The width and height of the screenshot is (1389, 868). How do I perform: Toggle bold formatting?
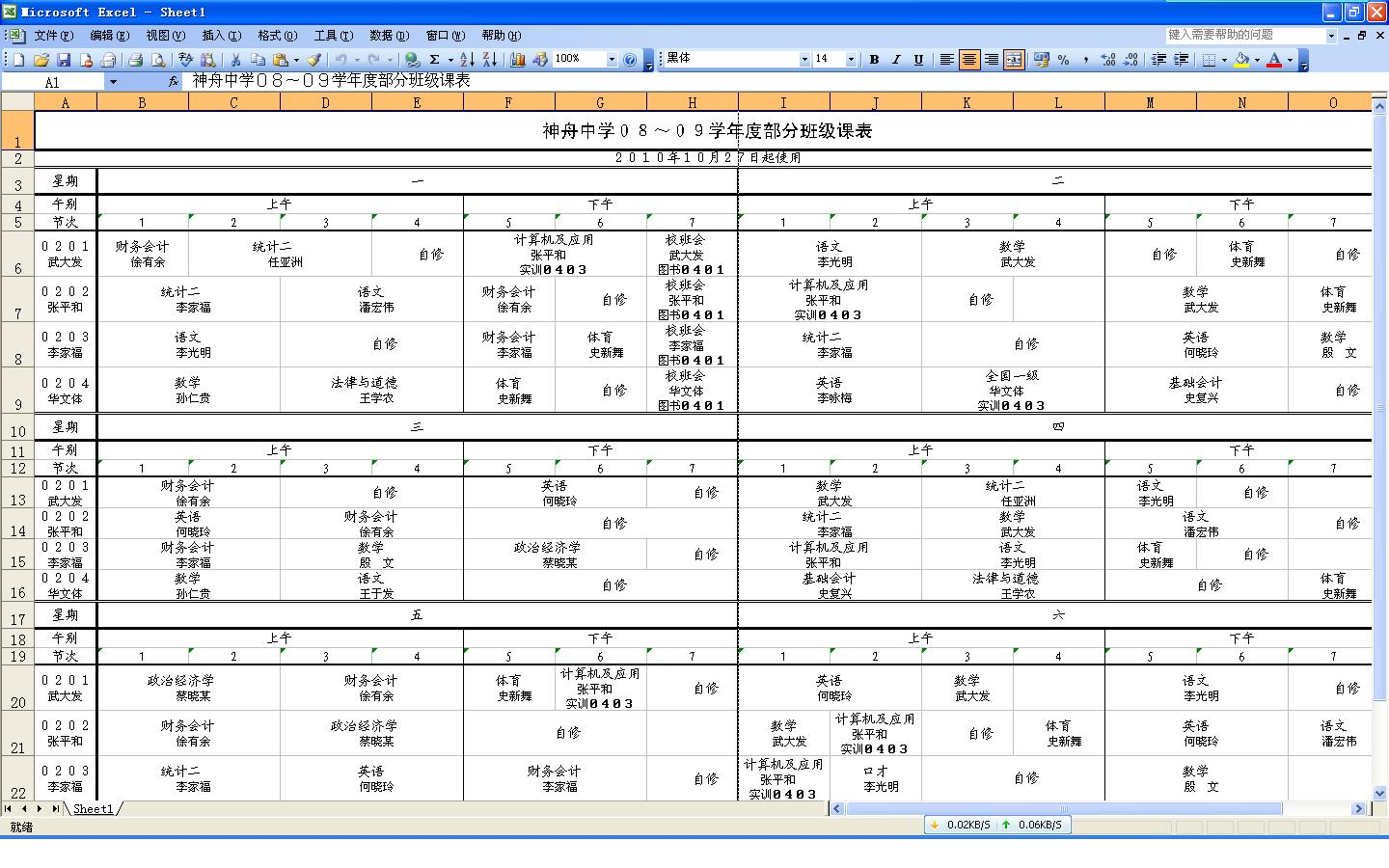pyautogui.click(x=876, y=60)
